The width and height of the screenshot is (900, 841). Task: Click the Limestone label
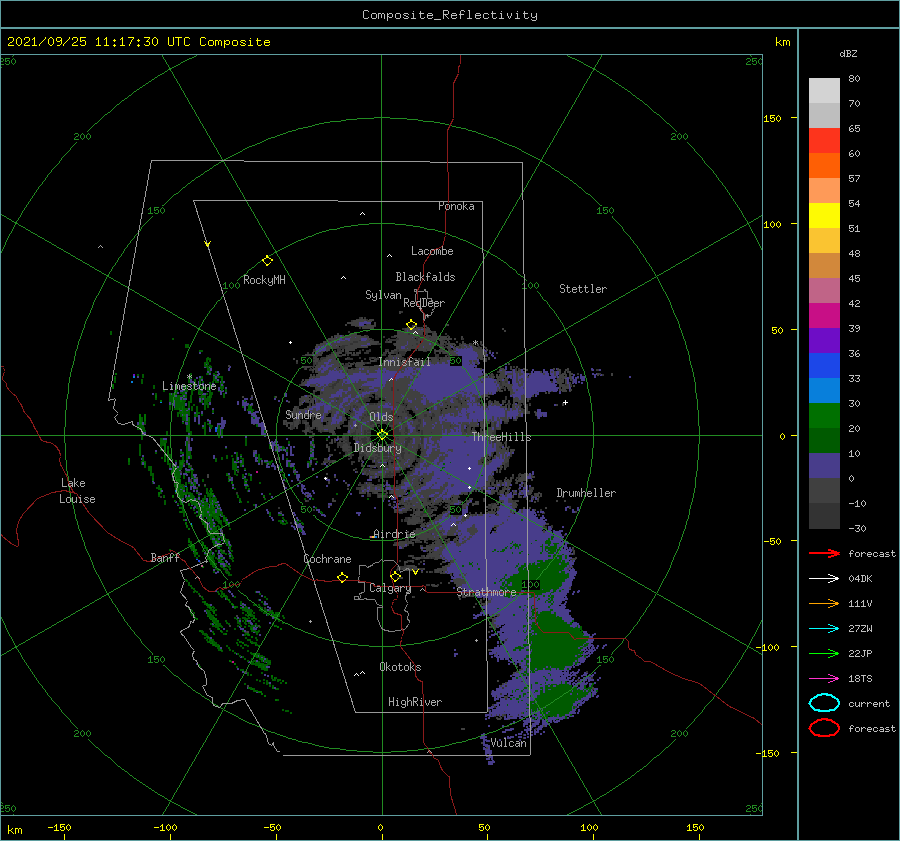189,386
